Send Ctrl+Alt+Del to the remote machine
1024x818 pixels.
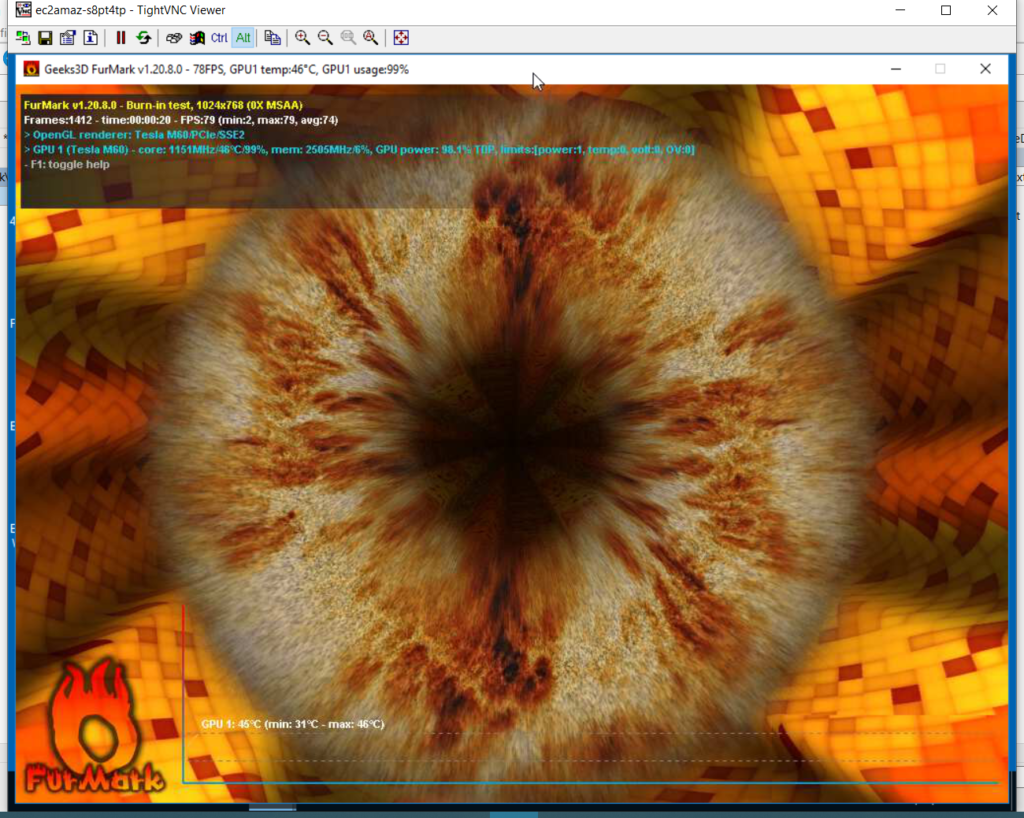pyautogui.click(x=174, y=38)
